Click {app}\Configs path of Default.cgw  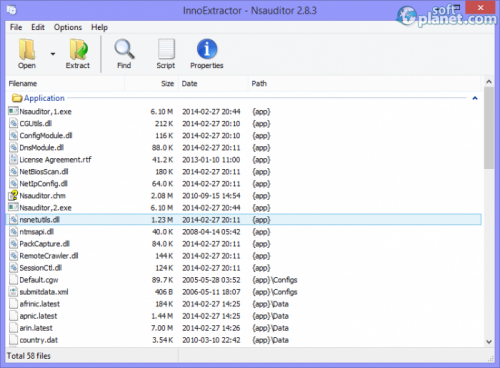tap(275, 280)
